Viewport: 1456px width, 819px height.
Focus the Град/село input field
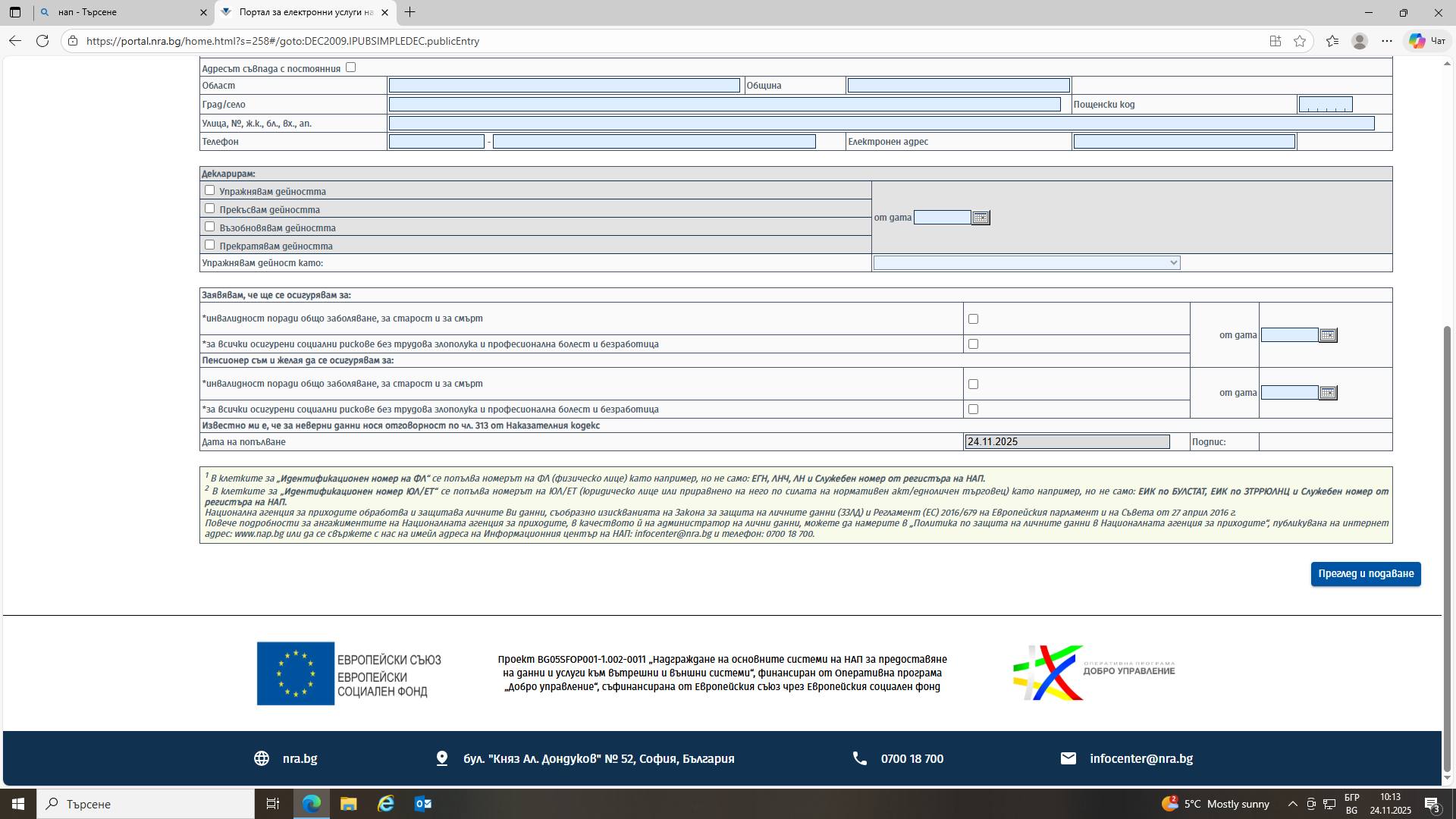click(725, 105)
